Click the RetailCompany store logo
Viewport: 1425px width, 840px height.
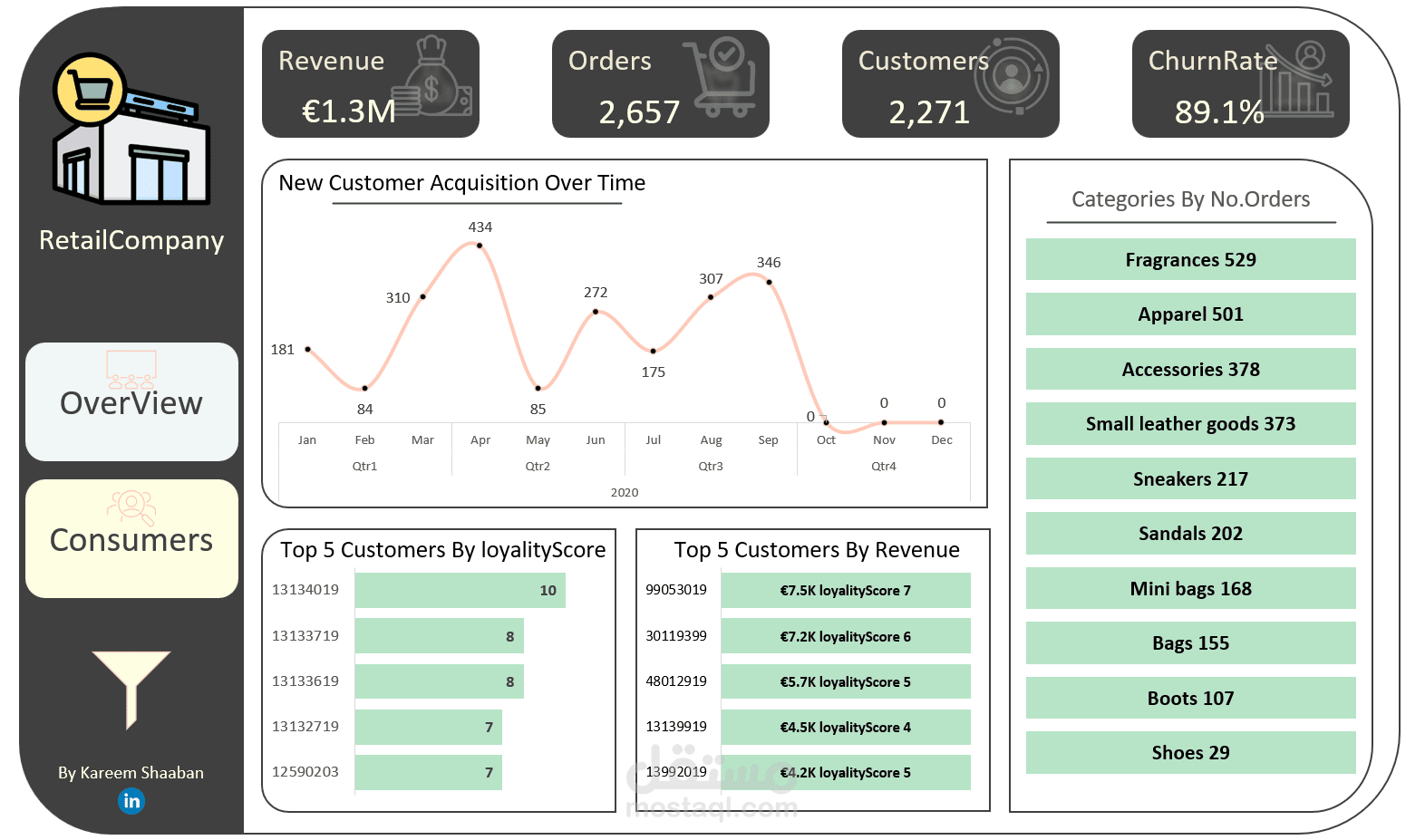click(x=131, y=129)
